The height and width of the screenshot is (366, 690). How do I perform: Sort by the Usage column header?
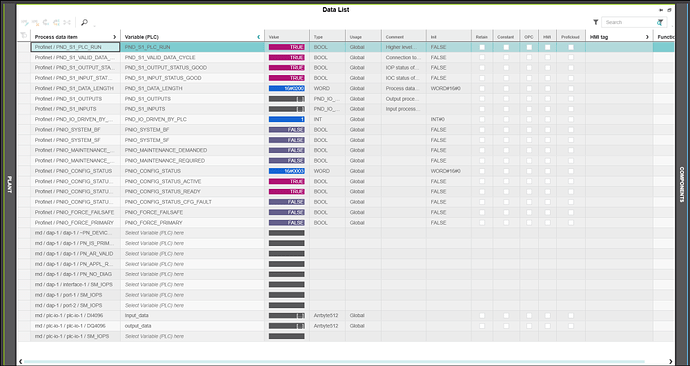(363, 37)
